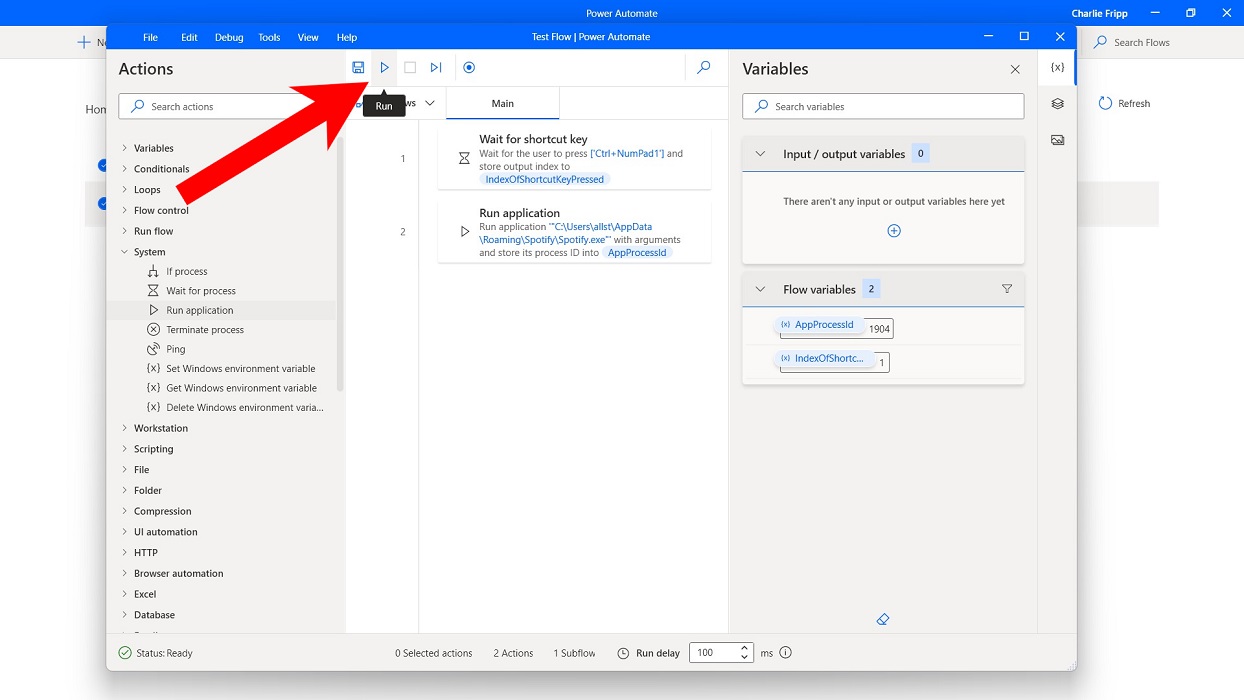Image resolution: width=1244 pixels, height=700 pixels.
Task: Click the Run icon in the toolbar
Action: (x=385, y=67)
